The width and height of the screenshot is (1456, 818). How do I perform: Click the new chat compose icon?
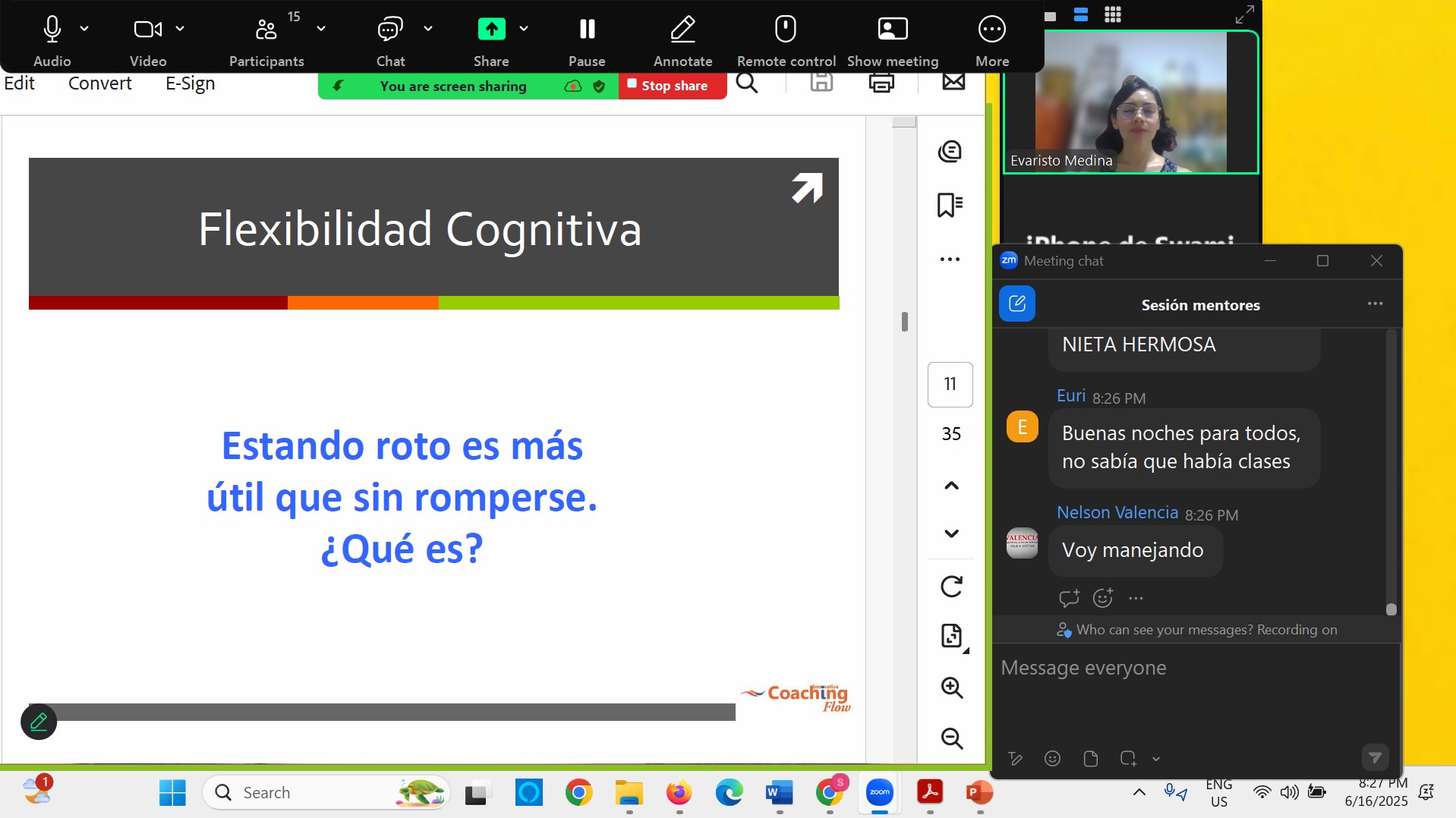(1017, 304)
